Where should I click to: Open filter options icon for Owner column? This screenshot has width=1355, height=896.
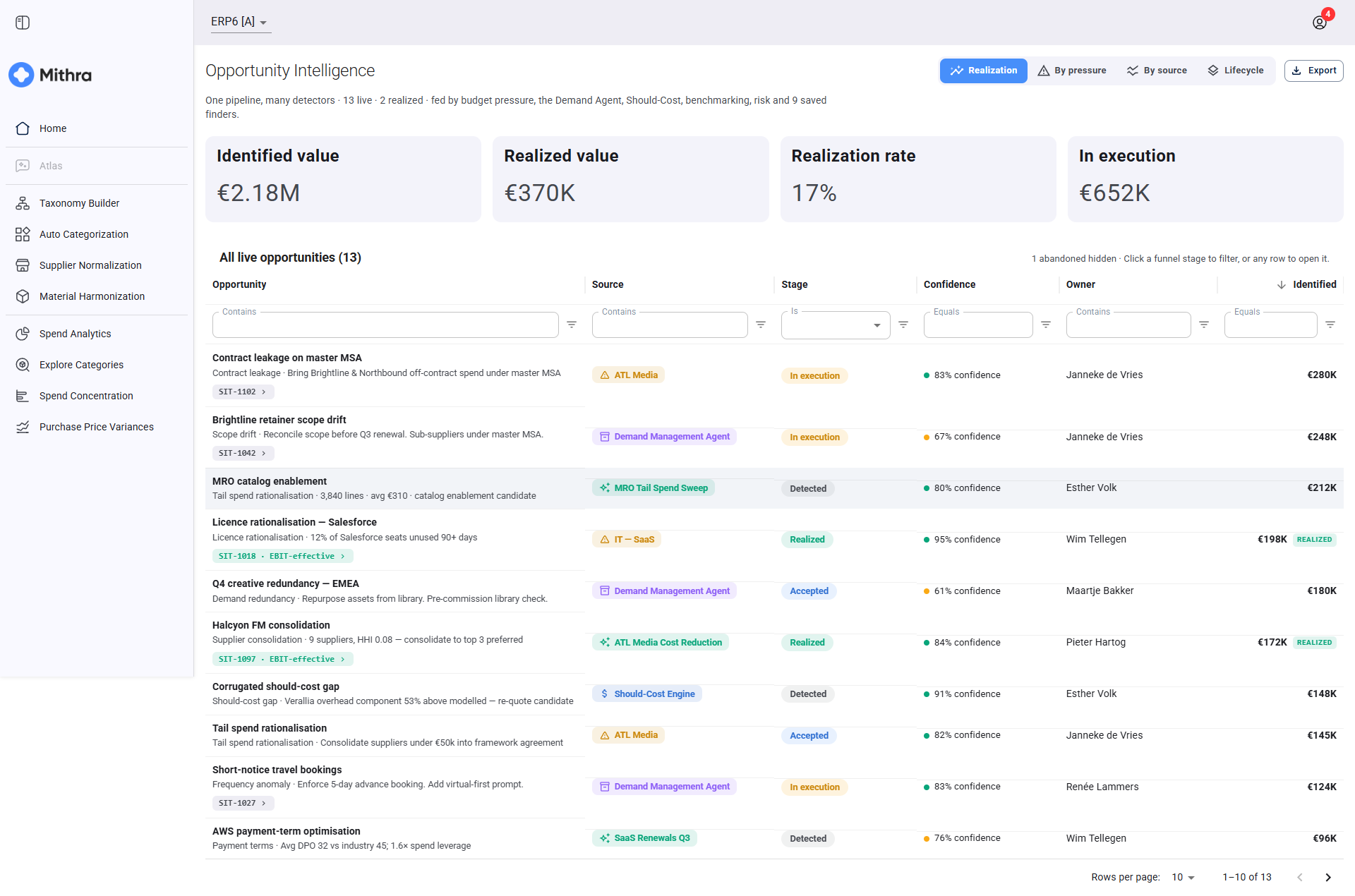tap(1204, 325)
